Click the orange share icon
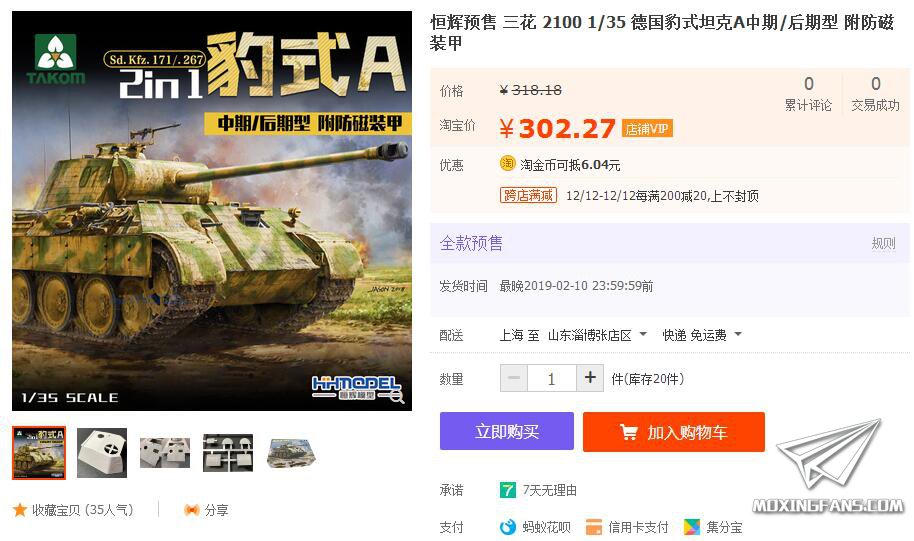Image resolution: width=914 pixels, height=541 pixels. 191,510
